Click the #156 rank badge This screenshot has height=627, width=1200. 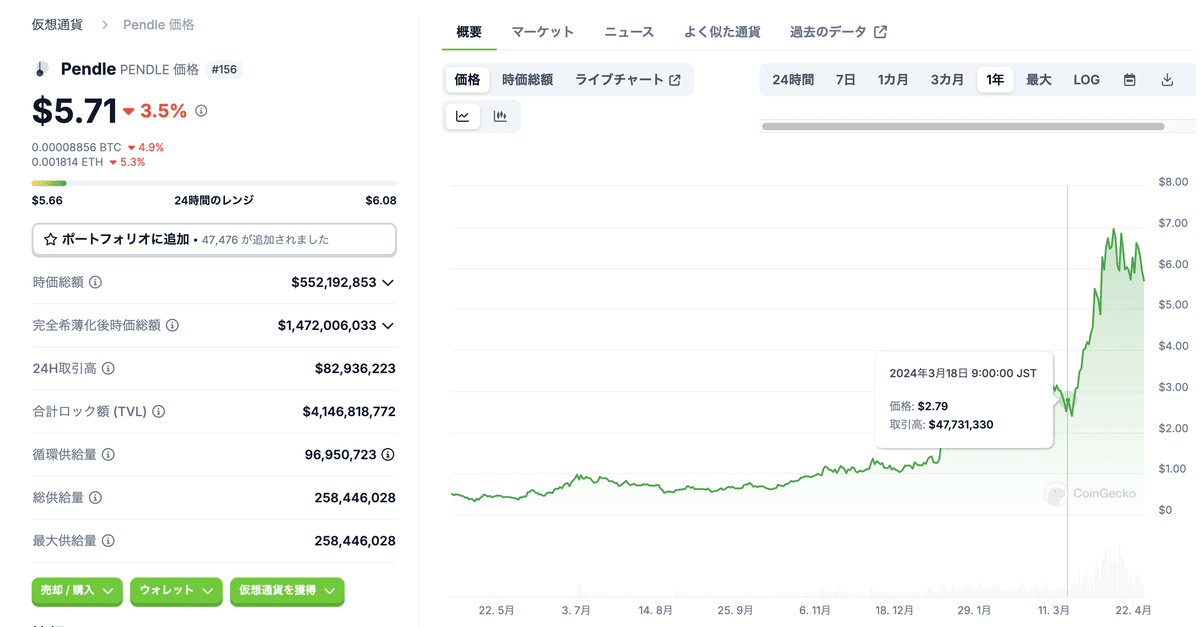(224, 70)
